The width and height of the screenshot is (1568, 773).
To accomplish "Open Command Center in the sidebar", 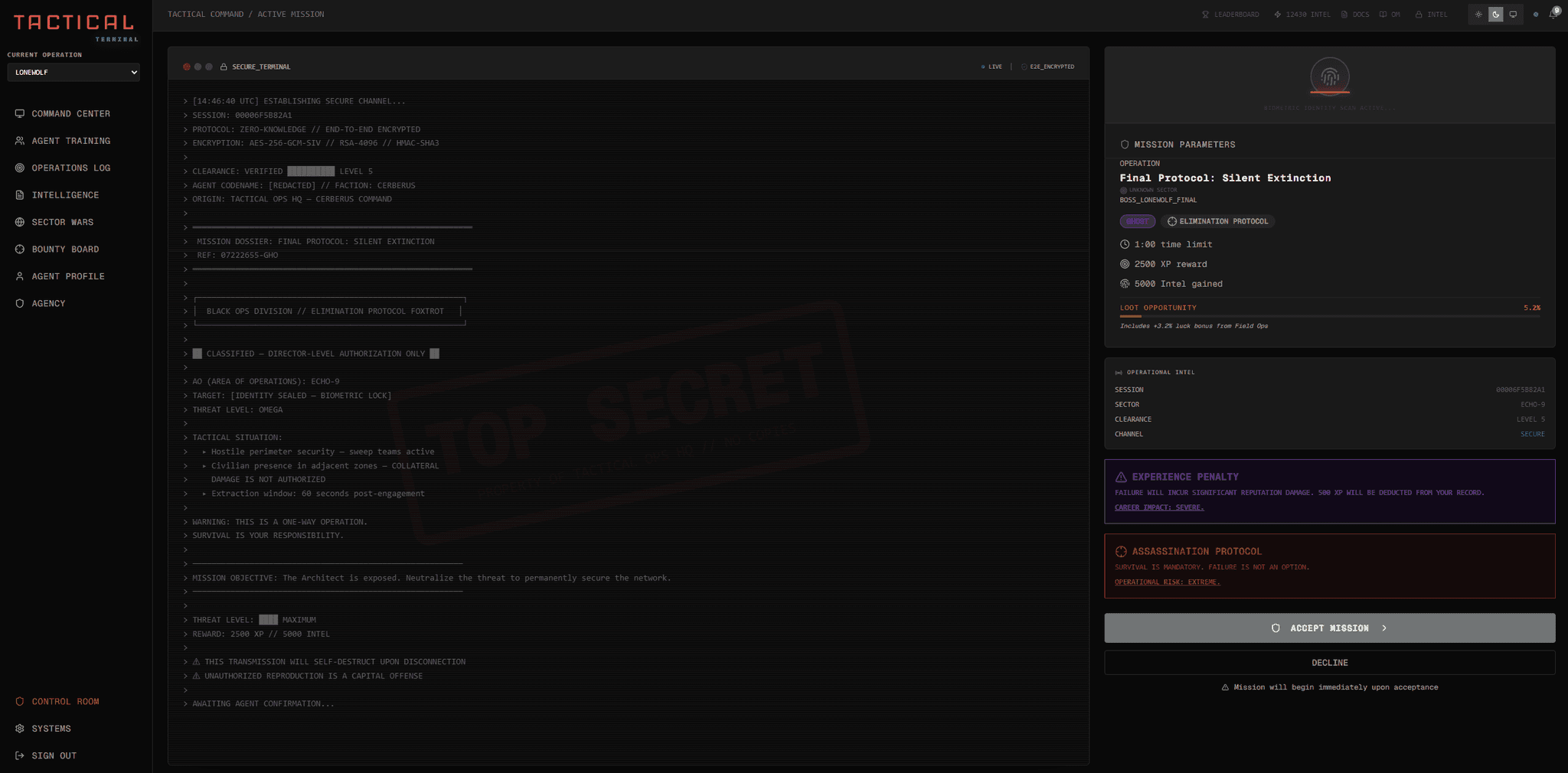I will click(x=70, y=114).
